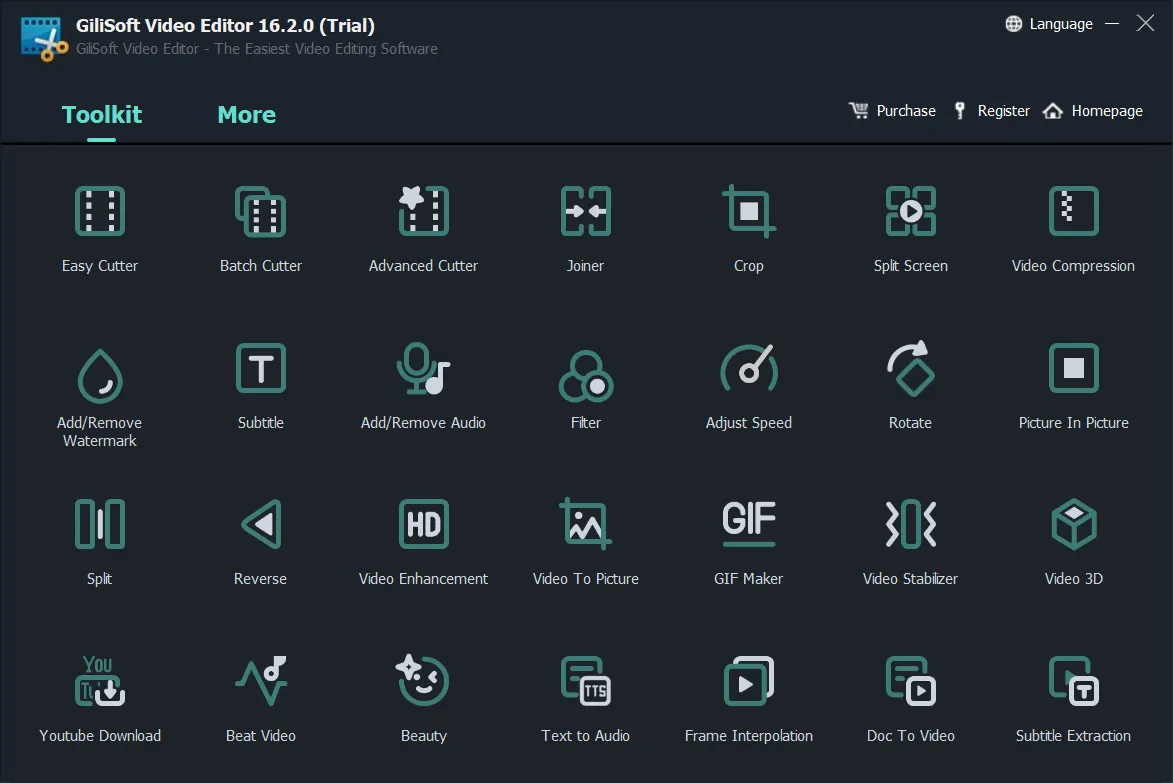Open the Subtitle editor
This screenshot has width=1173, height=783.
pos(260,381)
